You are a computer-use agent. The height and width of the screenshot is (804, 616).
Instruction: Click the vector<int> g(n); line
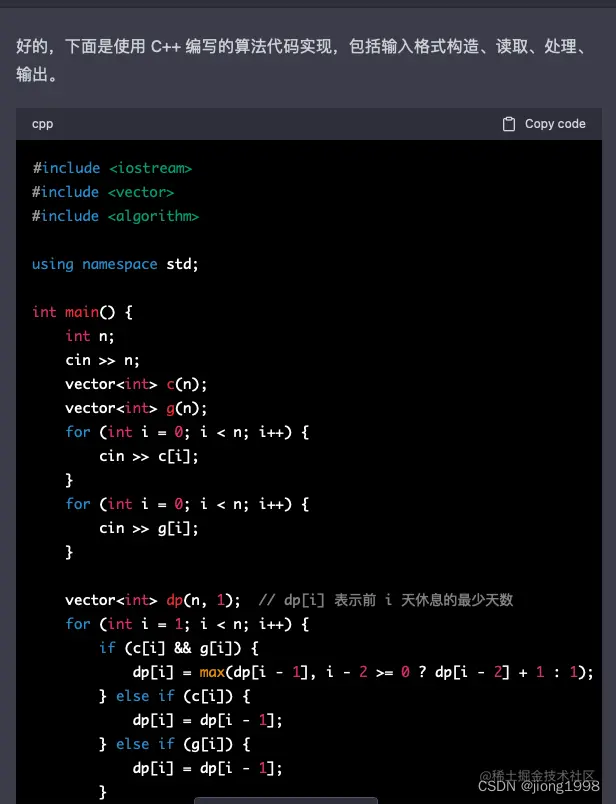pyautogui.click(x=136, y=408)
